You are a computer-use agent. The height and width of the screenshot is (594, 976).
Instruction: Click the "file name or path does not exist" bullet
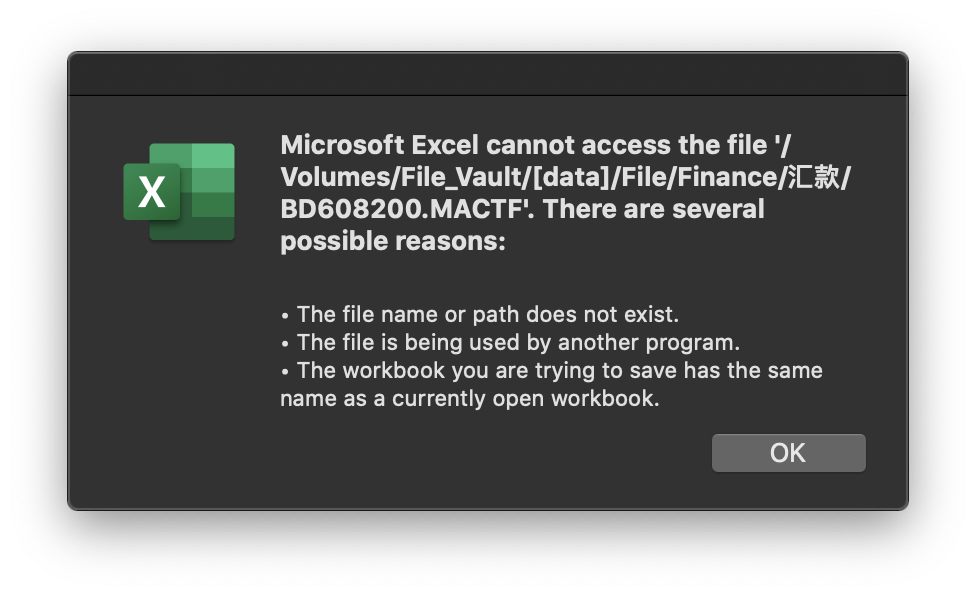[x=487, y=314]
